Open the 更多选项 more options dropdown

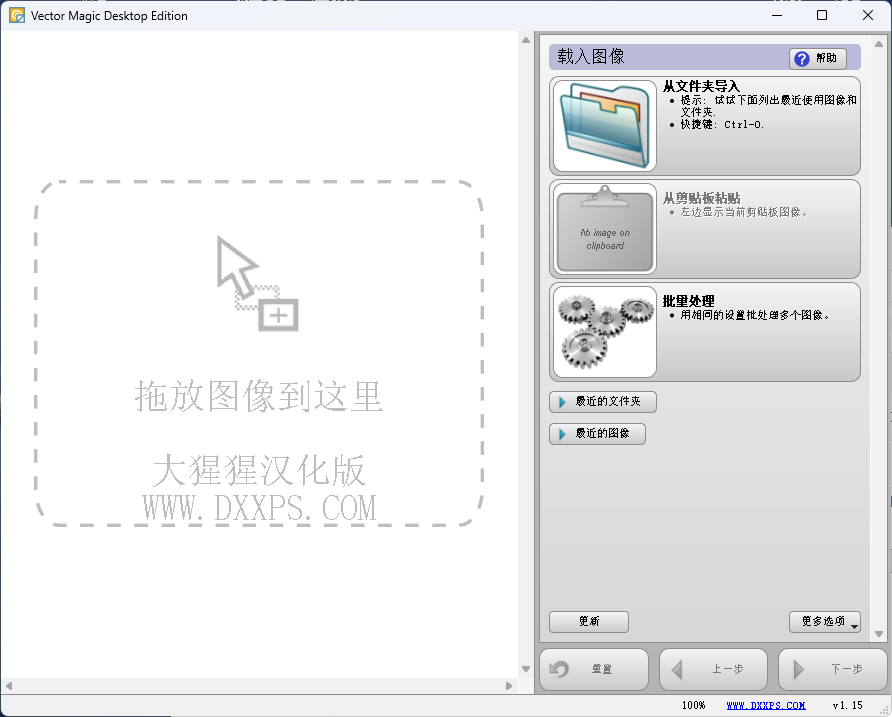click(824, 621)
